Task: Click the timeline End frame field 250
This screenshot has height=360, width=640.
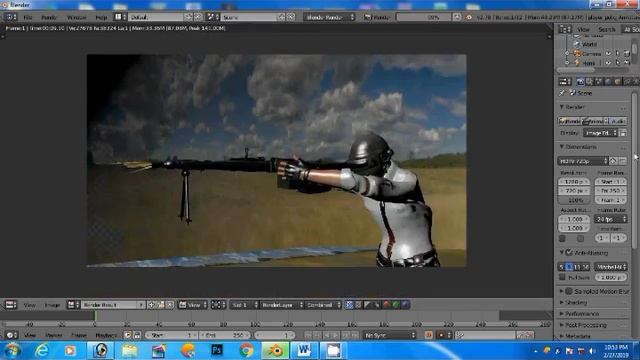Action: click(224, 335)
